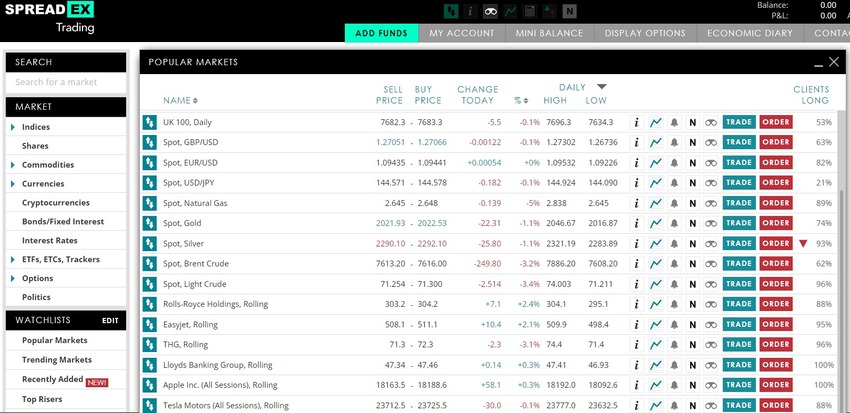Click TRADE button for Spot, Silver
The width and height of the screenshot is (850, 413).
[x=739, y=243]
